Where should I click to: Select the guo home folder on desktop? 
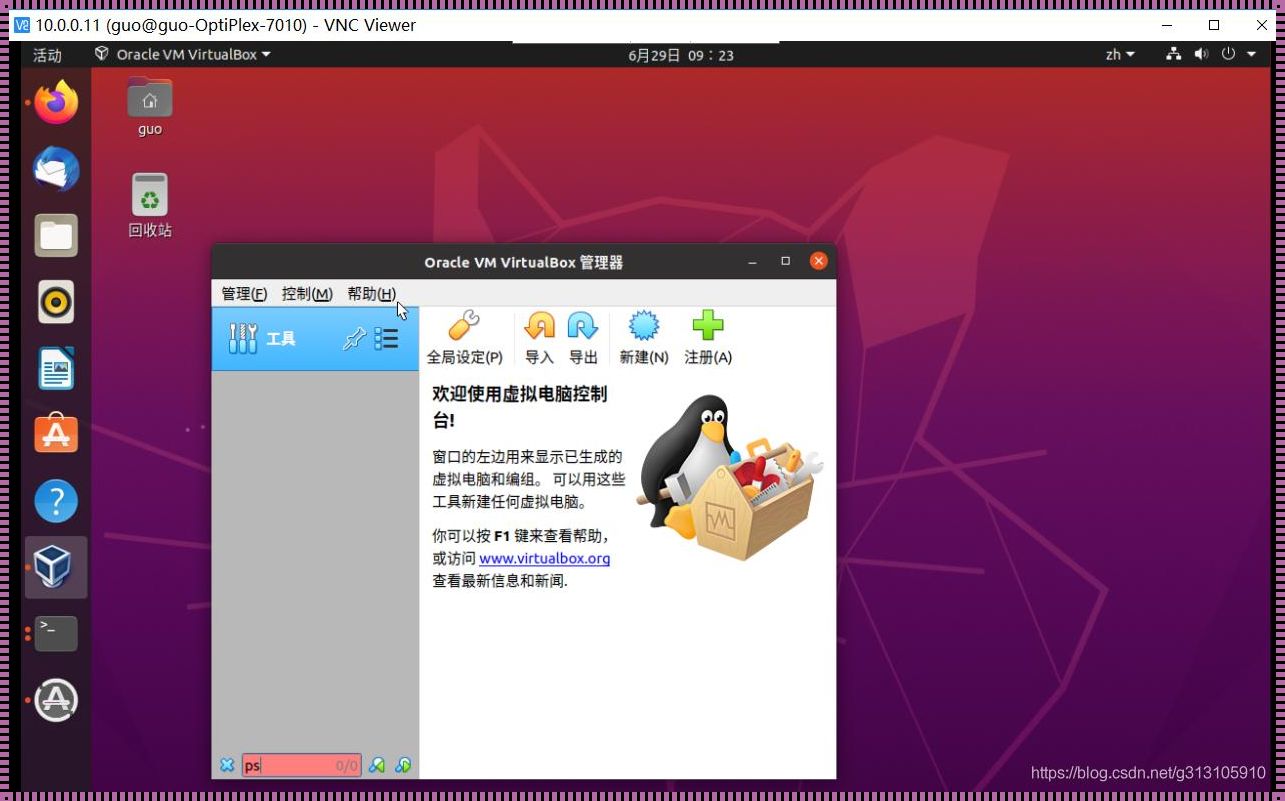[150, 106]
